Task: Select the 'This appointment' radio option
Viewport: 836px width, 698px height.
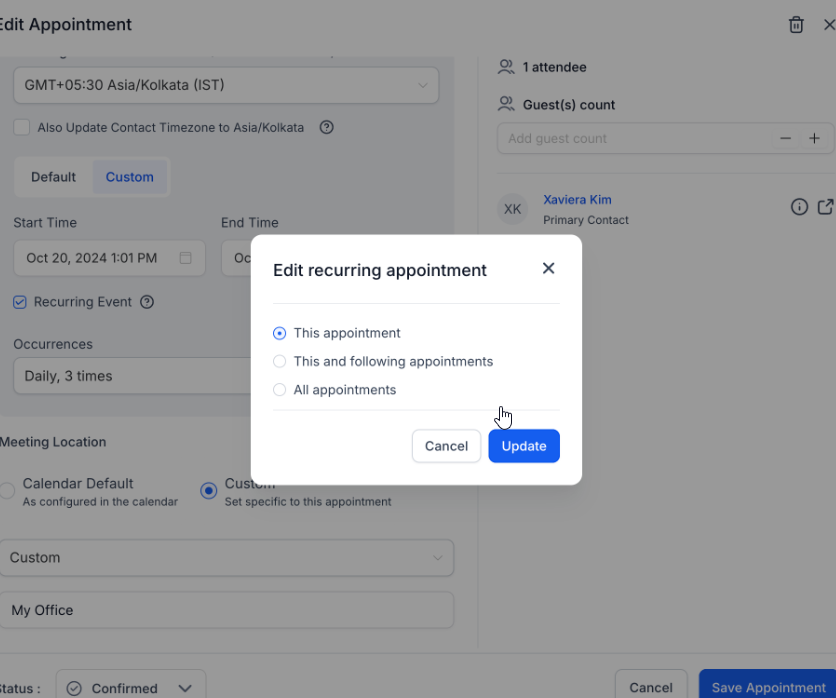Action: (280, 333)
